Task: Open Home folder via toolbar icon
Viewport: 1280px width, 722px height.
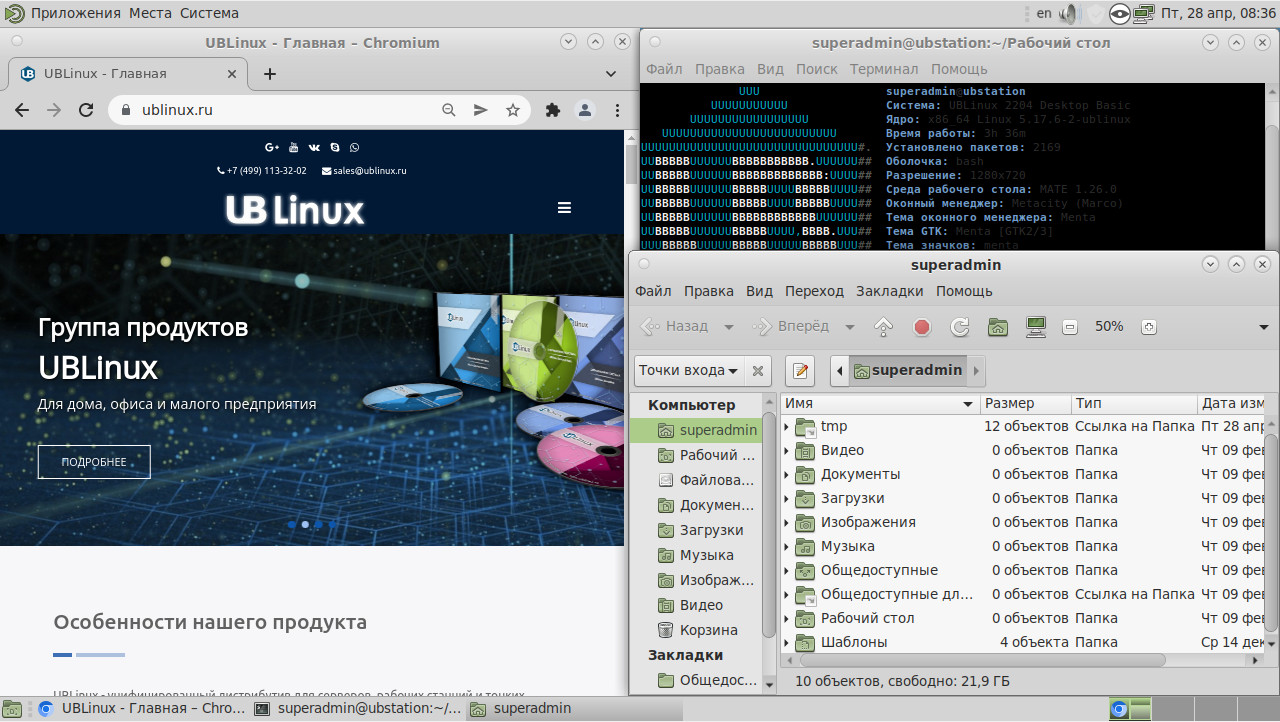Action: point(997,327)
